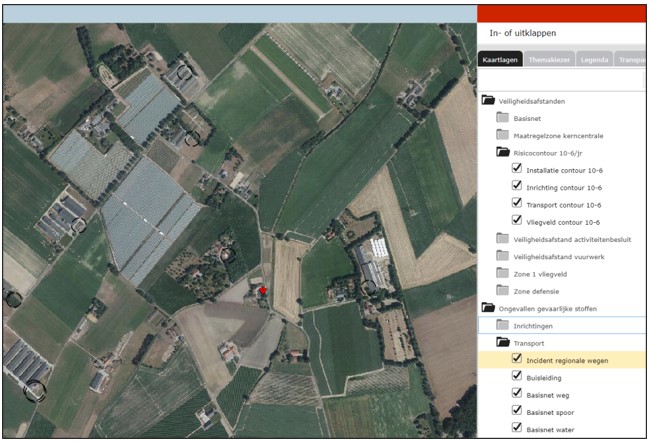Select Zone 1 vliegveld label
The height and width of the screenshot is (443, 651).
[x=540, y=274]
